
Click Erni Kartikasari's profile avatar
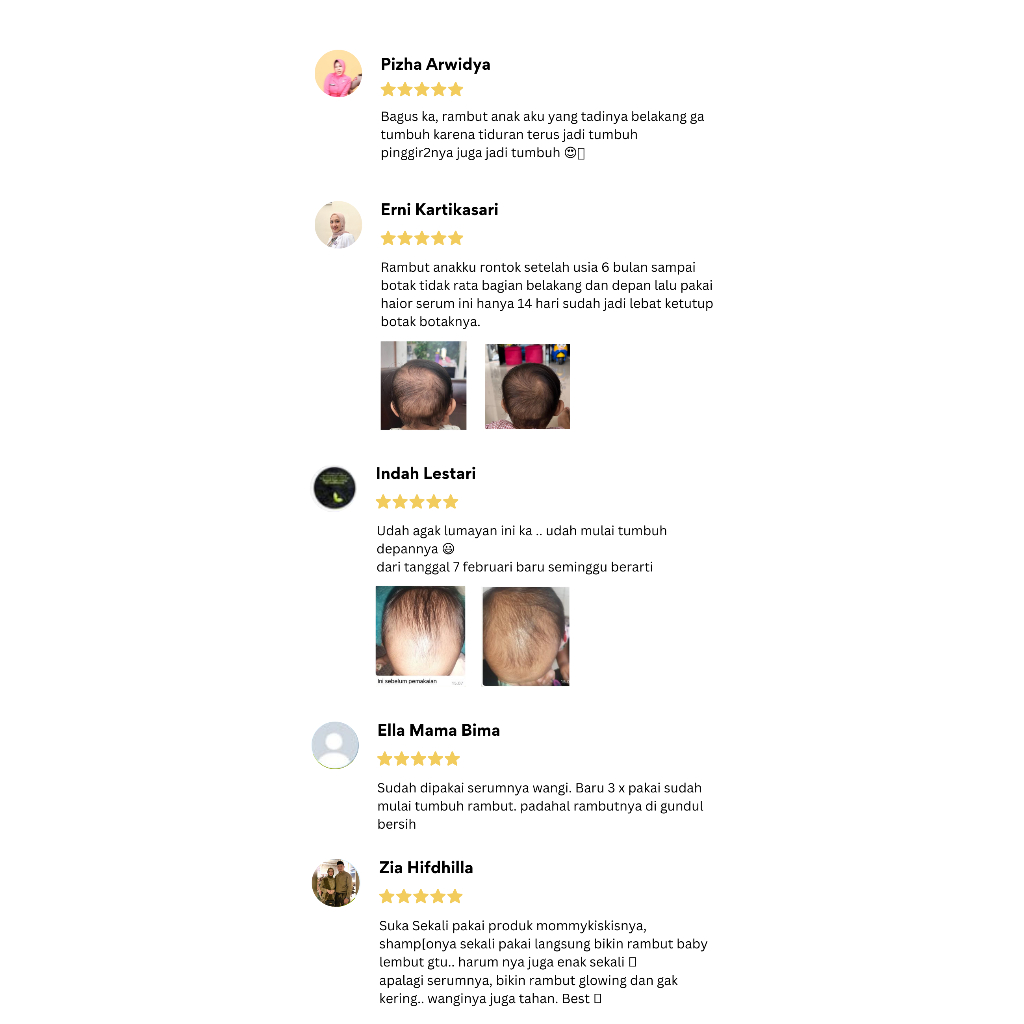tap(338, 225)
